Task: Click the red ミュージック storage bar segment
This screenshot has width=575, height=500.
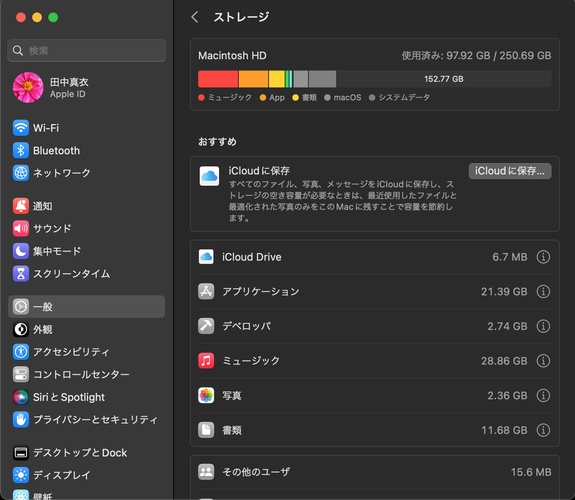Action: coord(218,79)
